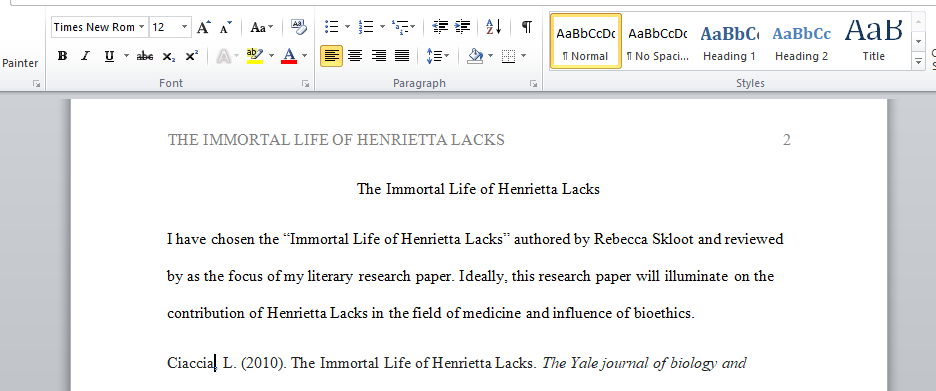This screenshot has width=936, height=391.
Task: Toggle show/hide paragraph marks
Action: pyautogui.click(x=526, y=27)
